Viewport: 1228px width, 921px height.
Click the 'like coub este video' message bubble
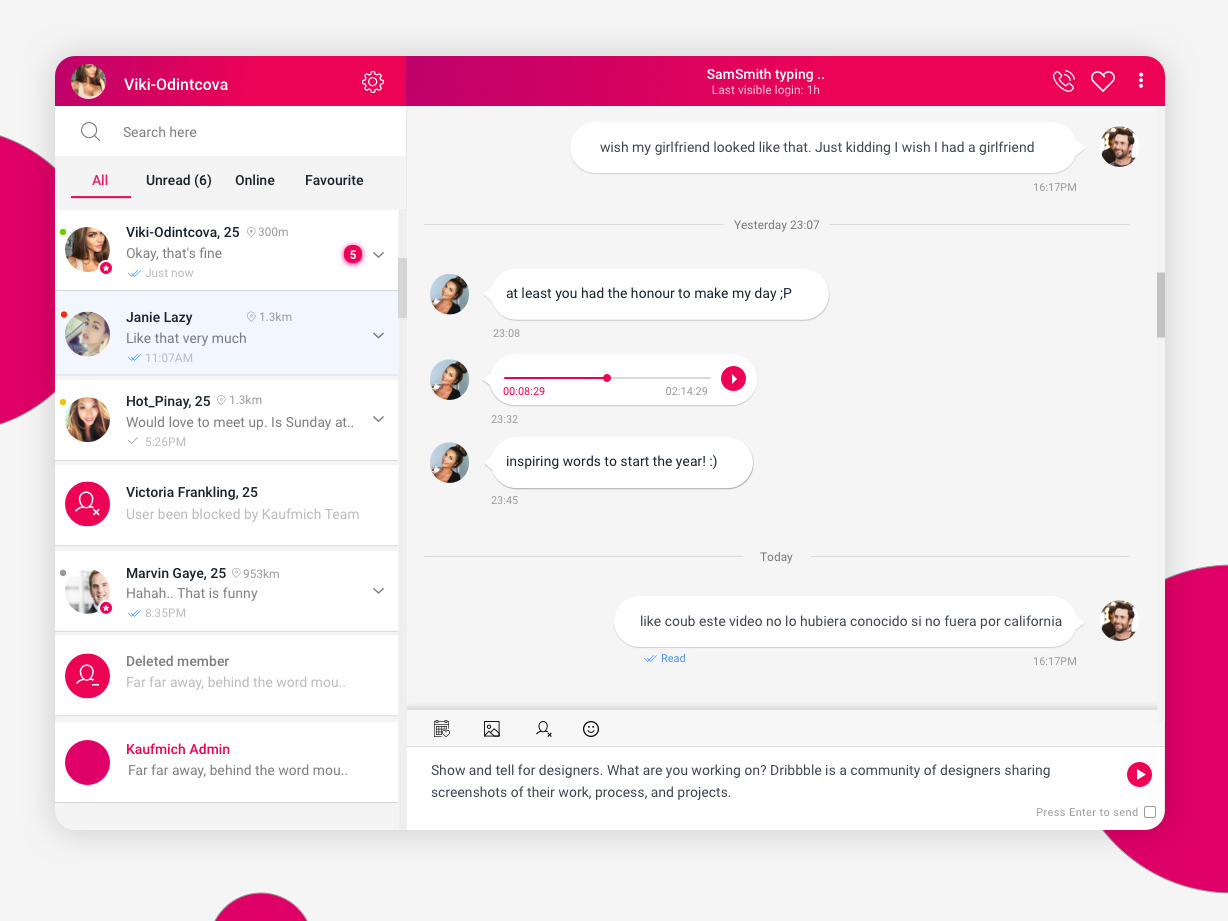point(848,621)
